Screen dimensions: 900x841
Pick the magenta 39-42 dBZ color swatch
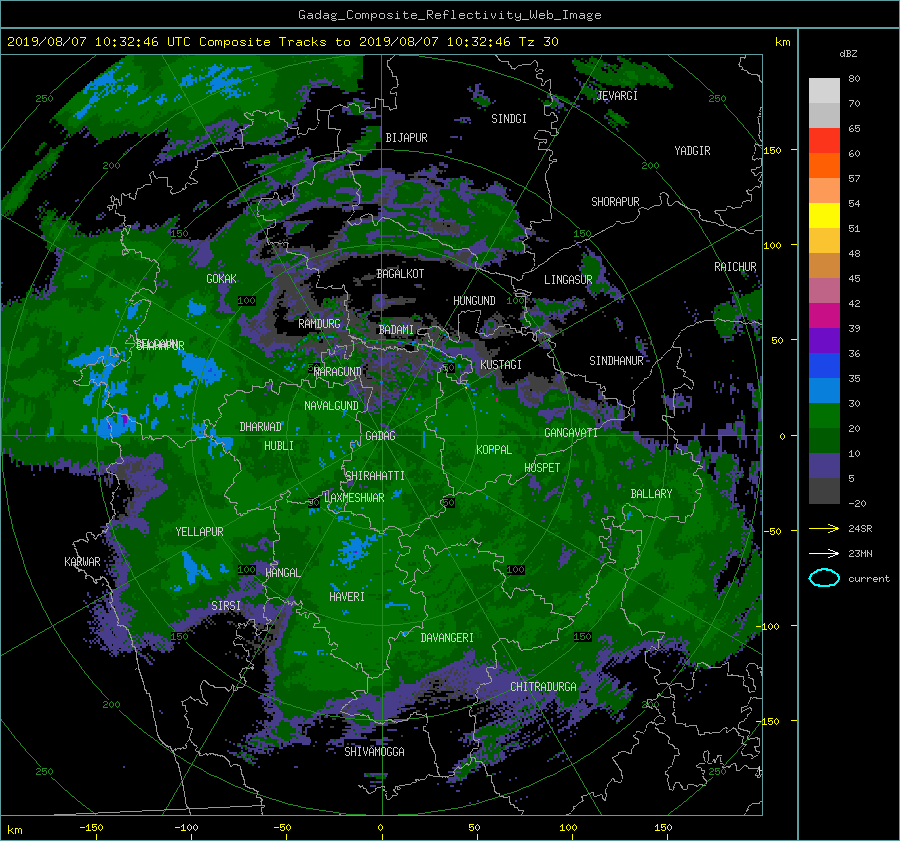coord(824,316)
